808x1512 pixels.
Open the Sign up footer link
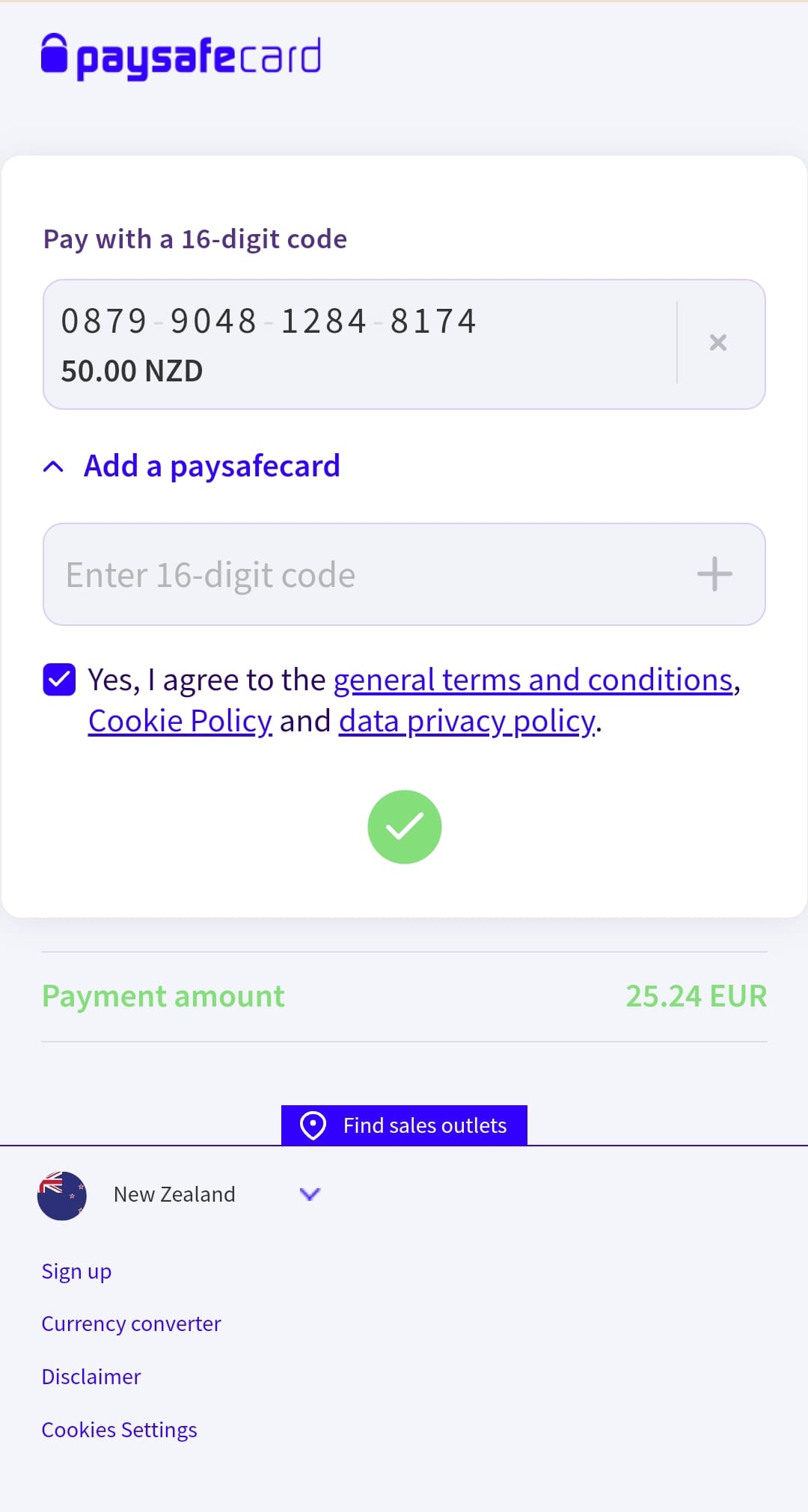pos(76,1271)
